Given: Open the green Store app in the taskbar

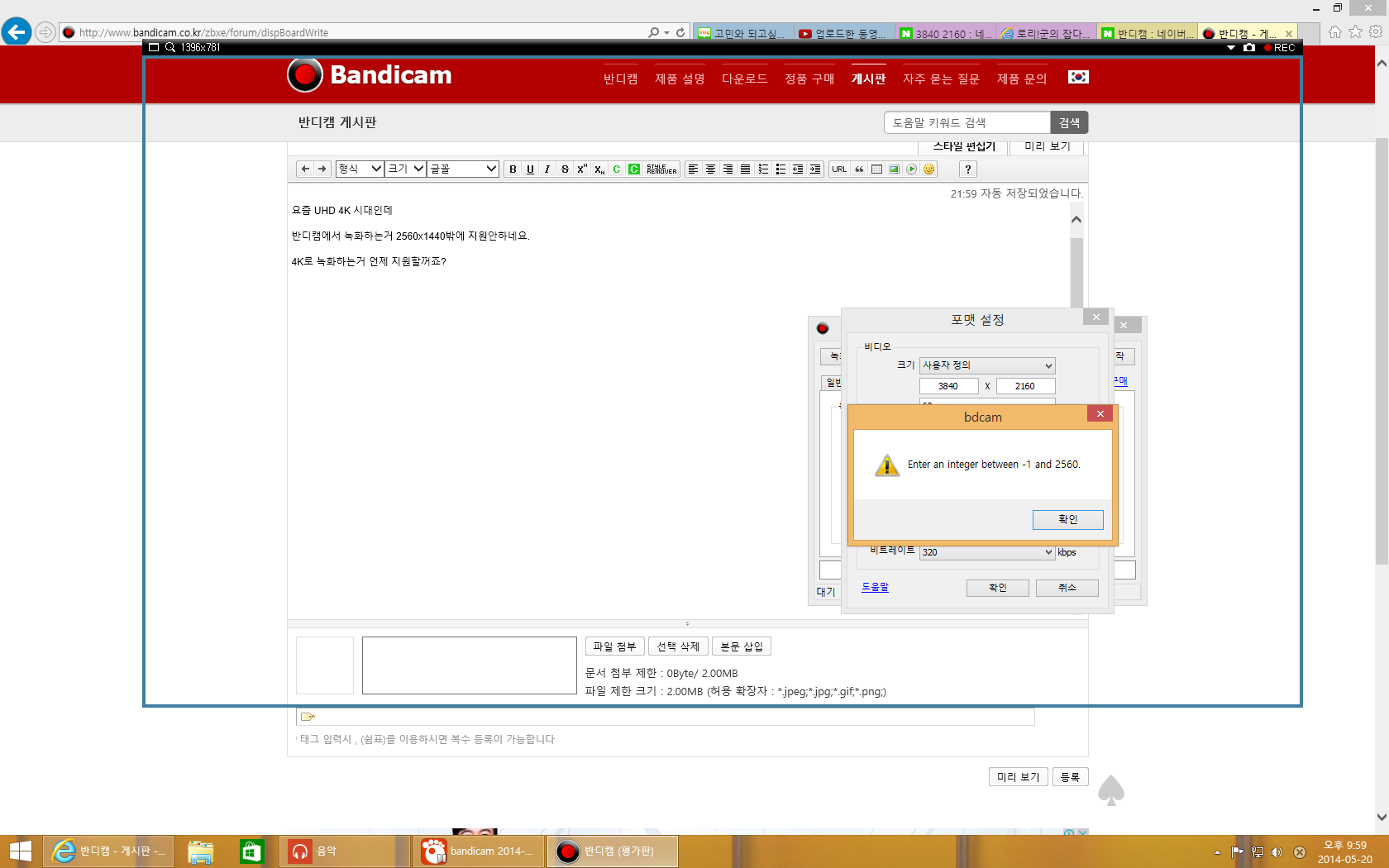Looking at the screenshot, I should pos(251,851).
